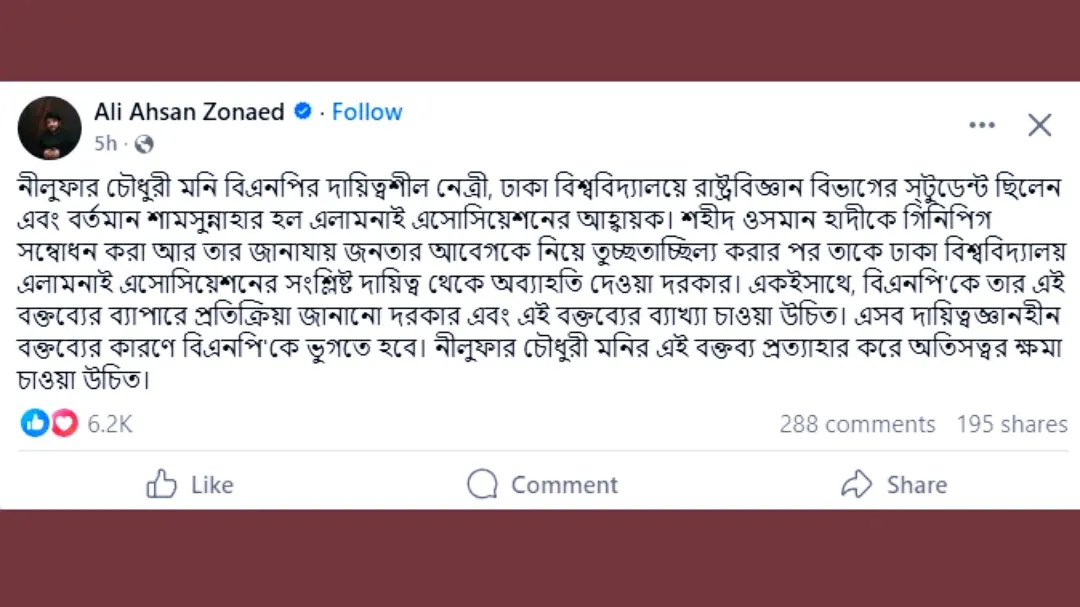
Task: Open the three-dot post options menu
Action: point(982,122)
